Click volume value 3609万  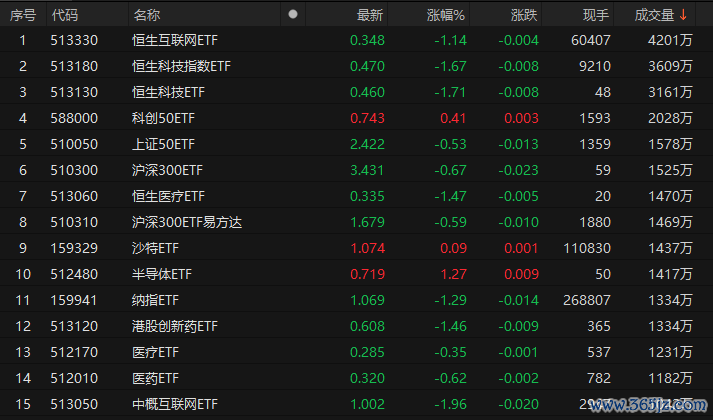pos(670,66)
